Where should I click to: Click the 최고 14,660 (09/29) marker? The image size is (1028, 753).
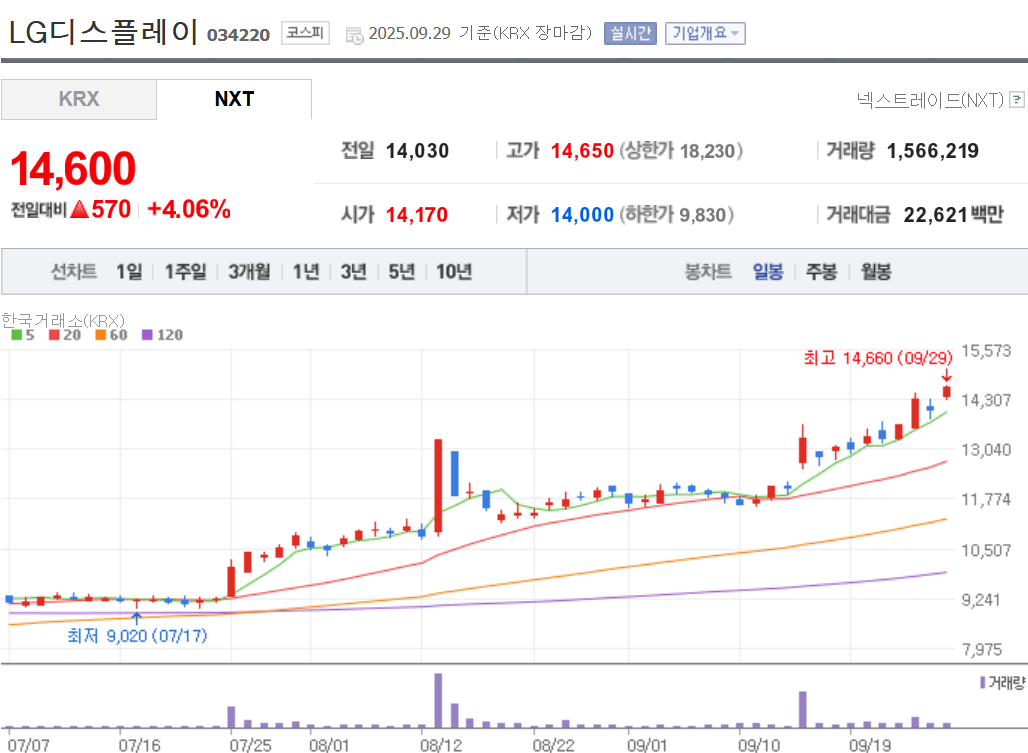pos(878,358)
